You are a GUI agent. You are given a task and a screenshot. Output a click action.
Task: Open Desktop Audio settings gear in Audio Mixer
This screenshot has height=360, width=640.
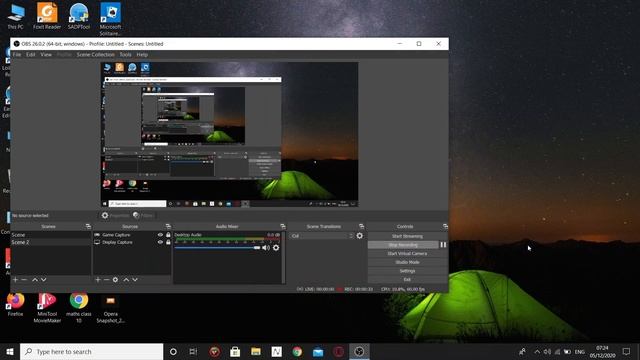(276, 247)
